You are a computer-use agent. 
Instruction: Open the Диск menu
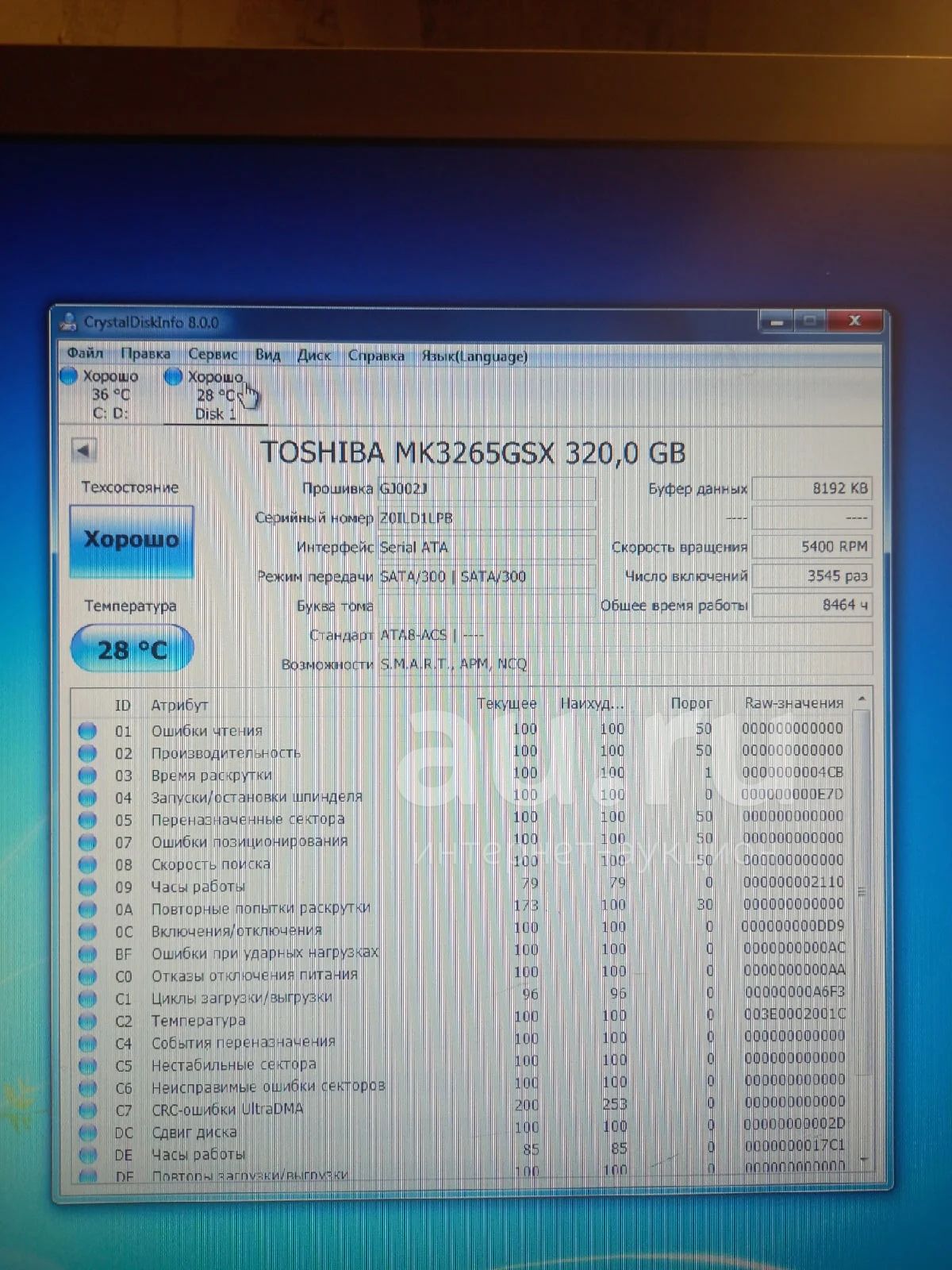click(314, 356)
